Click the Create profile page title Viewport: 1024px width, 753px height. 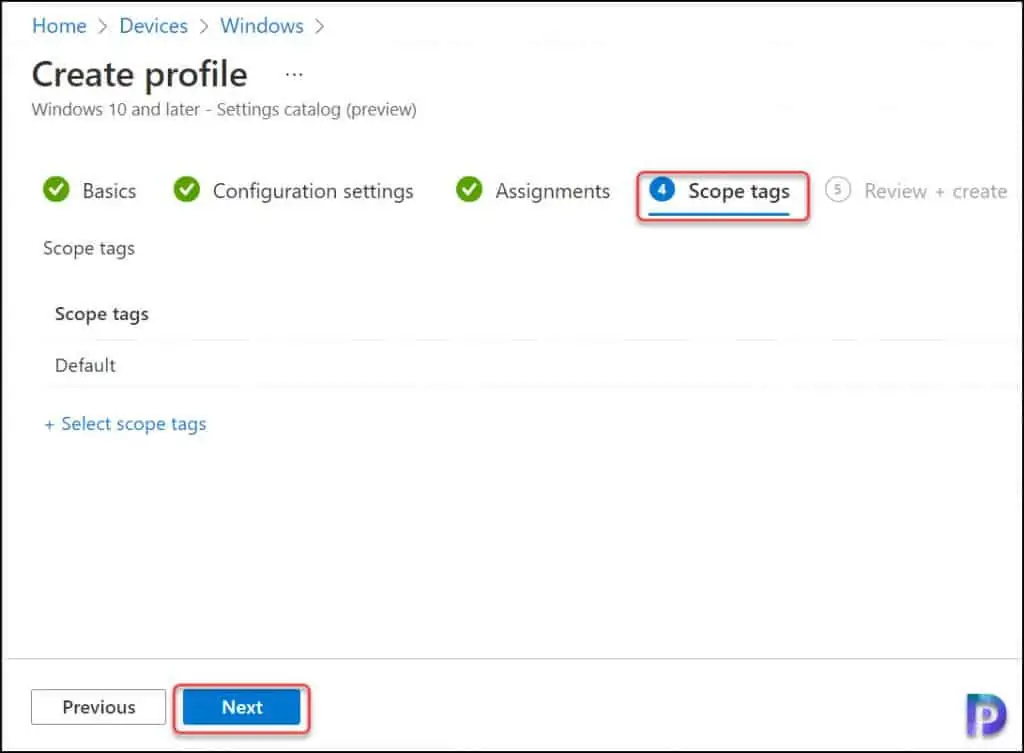tap(140, 74)
